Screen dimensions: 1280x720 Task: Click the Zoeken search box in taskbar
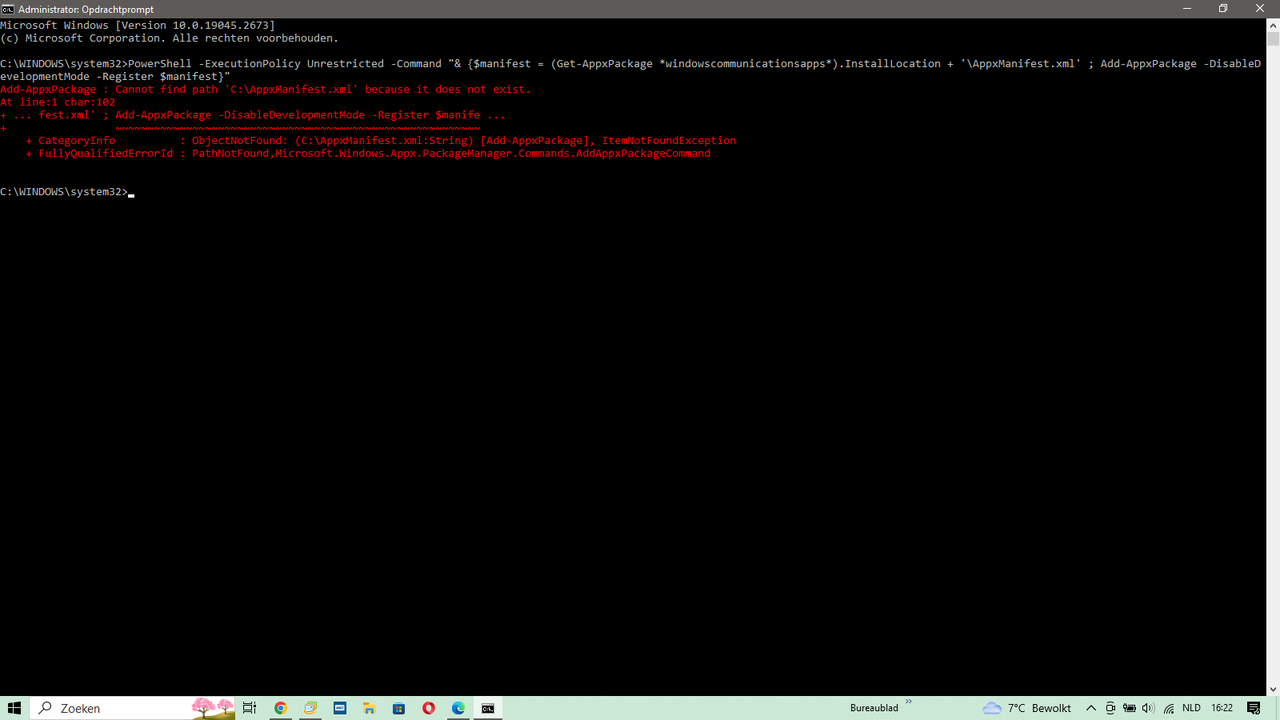coord(133,708)
